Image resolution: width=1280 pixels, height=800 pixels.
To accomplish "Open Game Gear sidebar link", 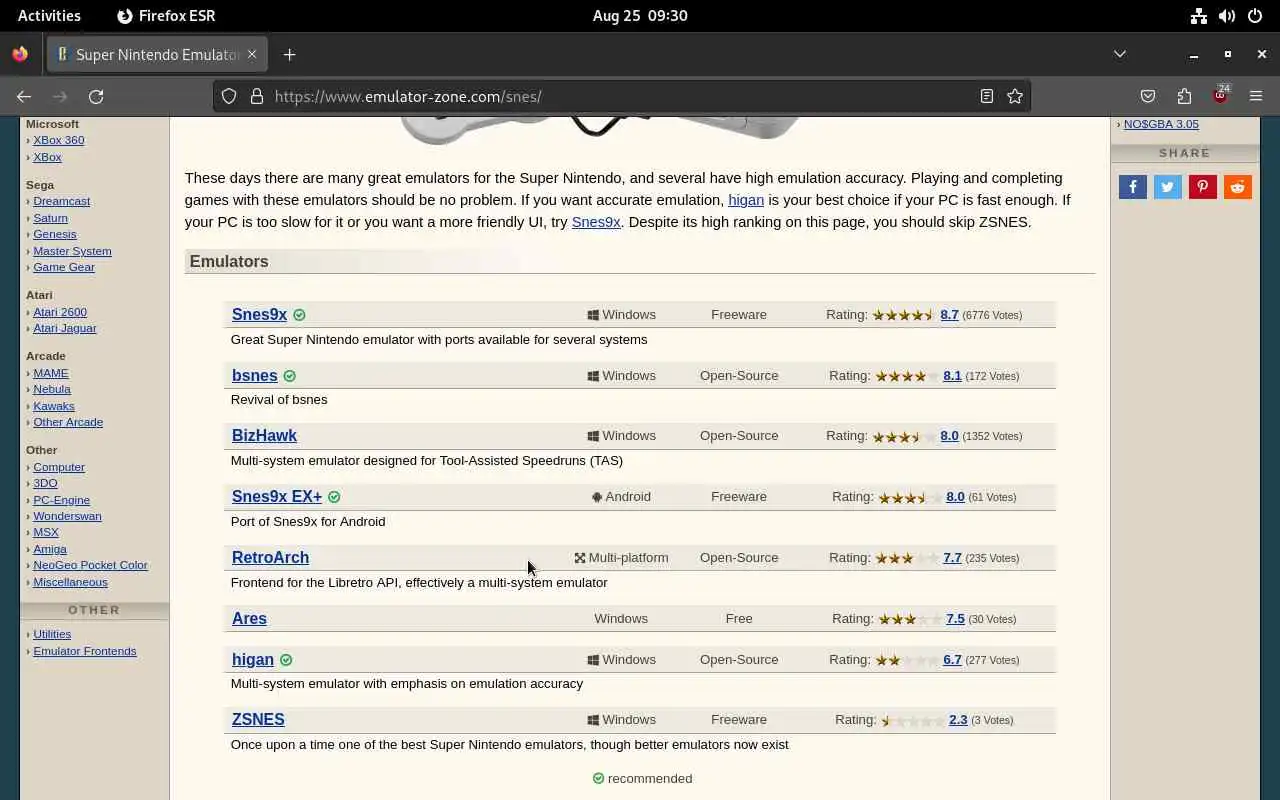I will tap(64, 267).
